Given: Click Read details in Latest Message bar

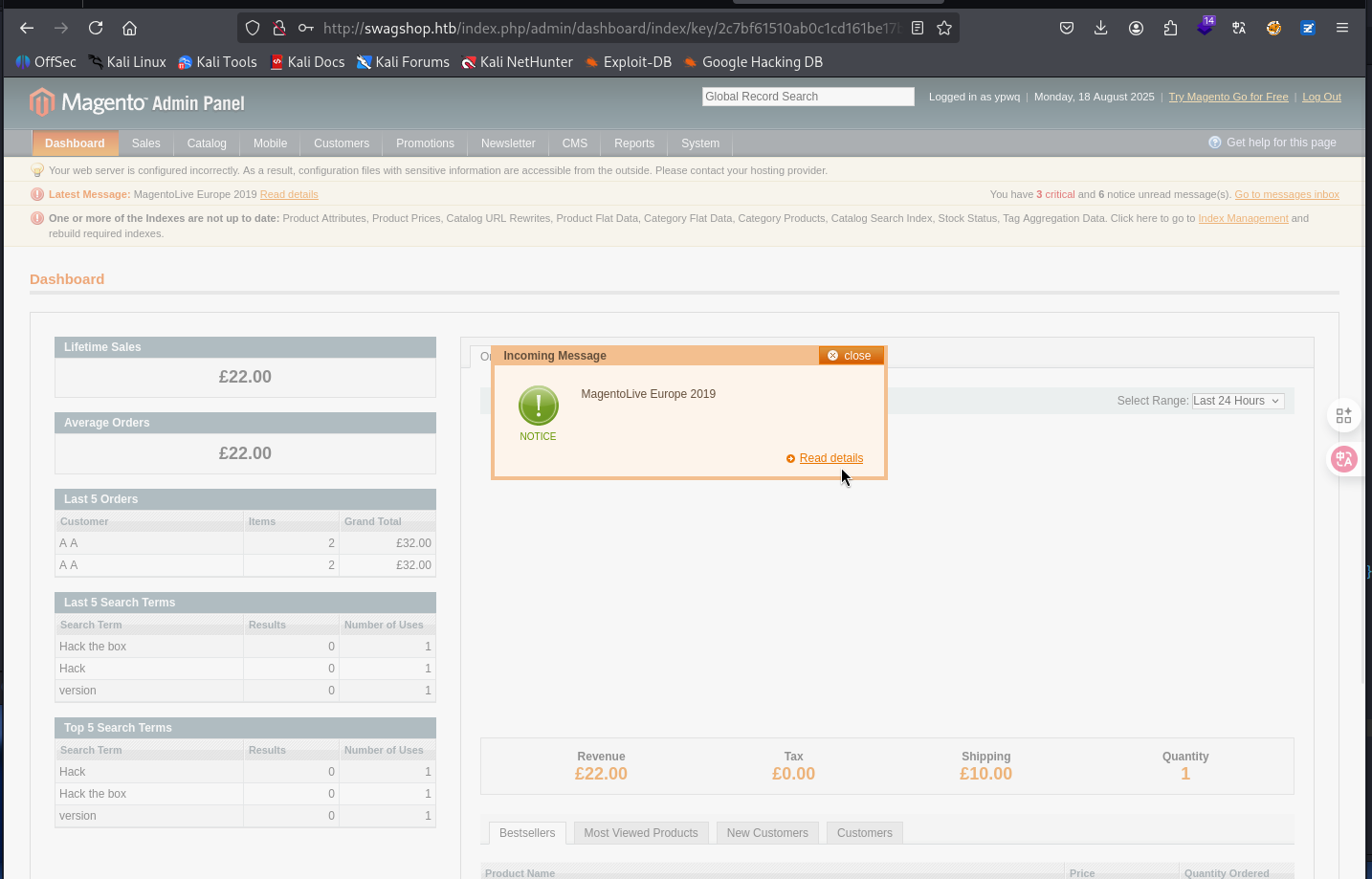Looking at the screenshot, I should (289, 194).
